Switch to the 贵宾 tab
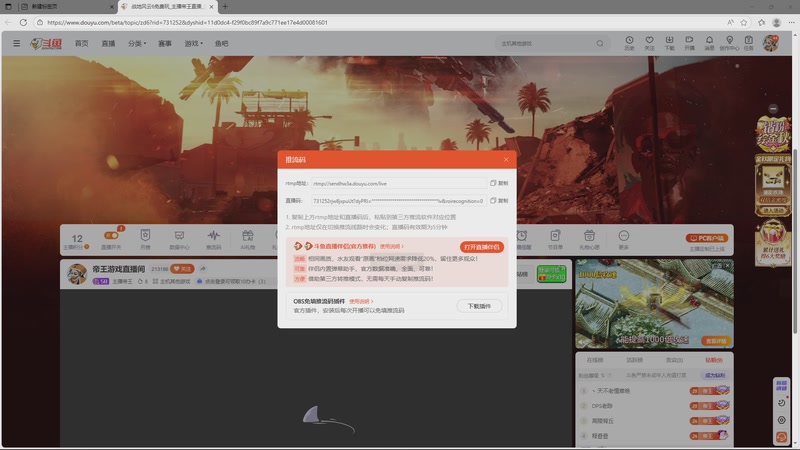Viewport: 800px width, 450px height. [x=674, y=360]
